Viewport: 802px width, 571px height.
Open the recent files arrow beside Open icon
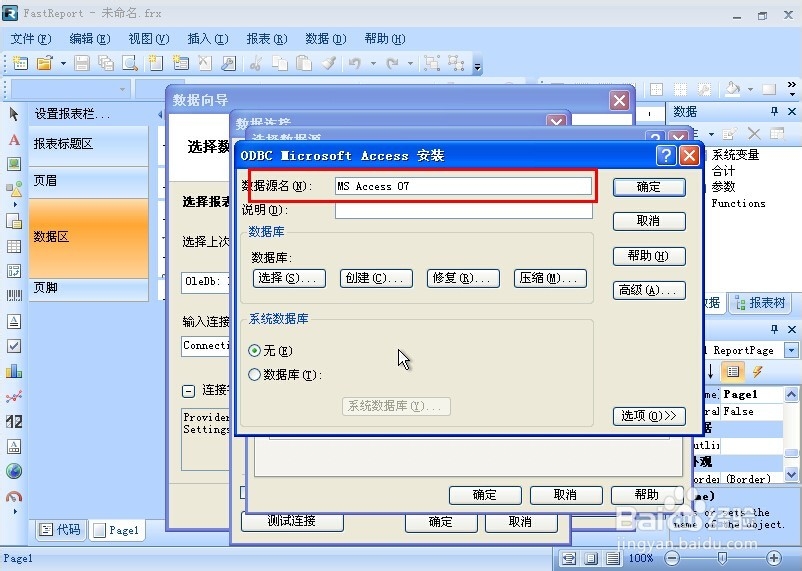point(63,63)
